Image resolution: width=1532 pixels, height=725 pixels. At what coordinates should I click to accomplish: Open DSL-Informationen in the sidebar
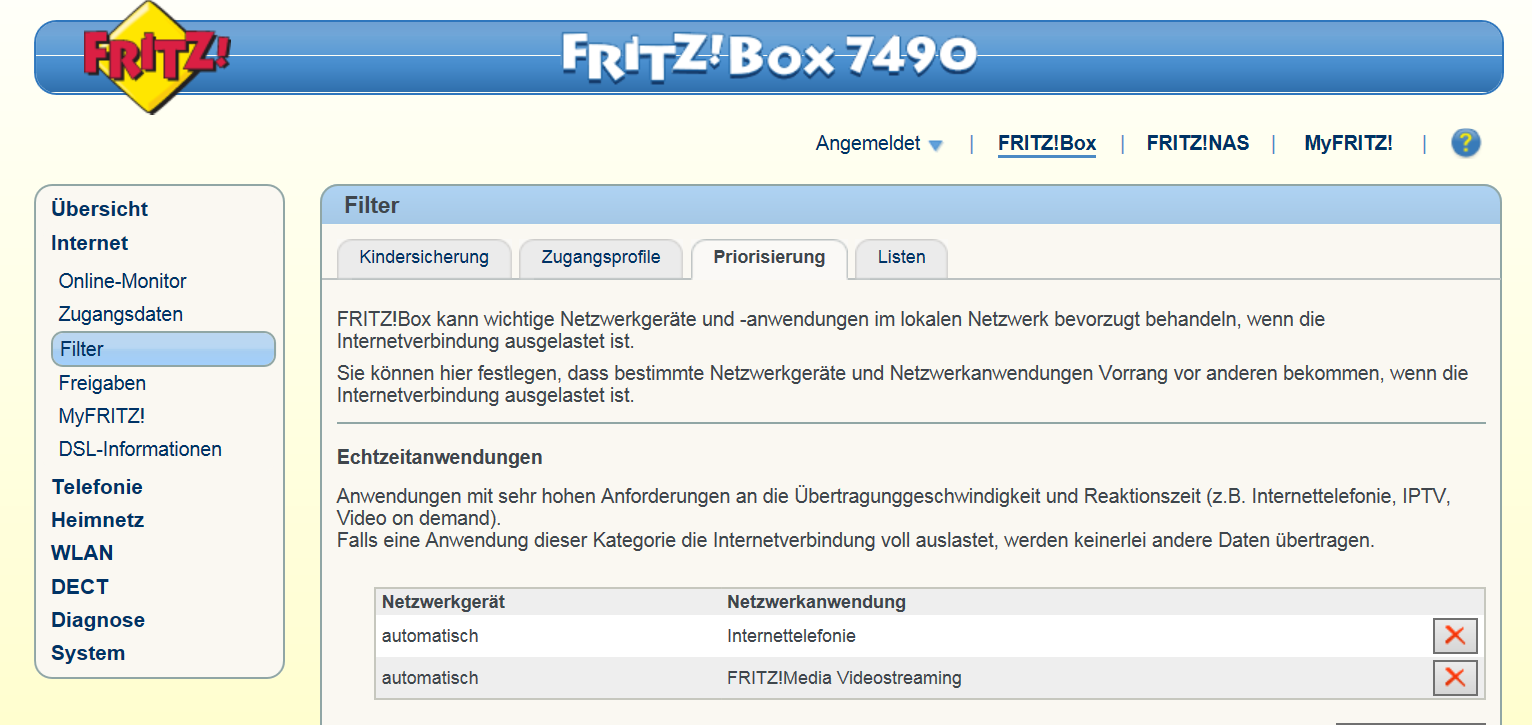pos(140,449)
